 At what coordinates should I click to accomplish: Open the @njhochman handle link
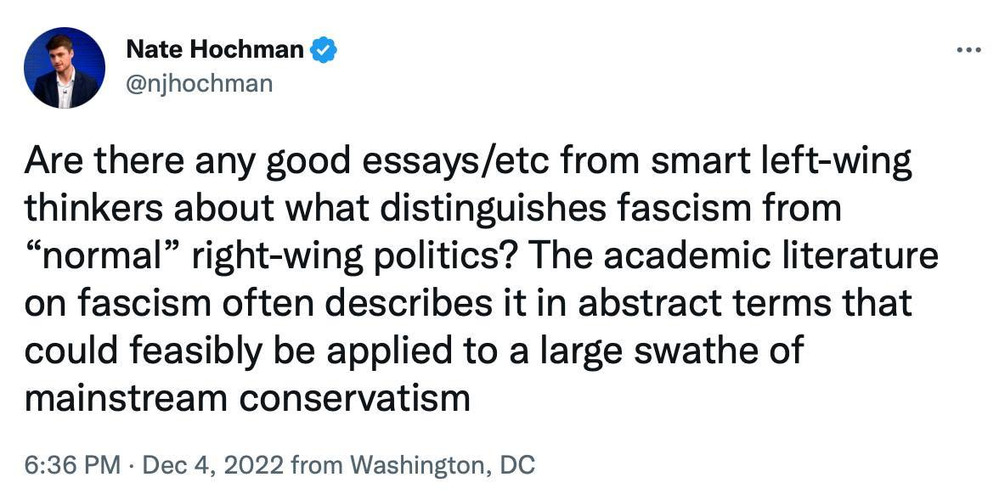point(199,82)
